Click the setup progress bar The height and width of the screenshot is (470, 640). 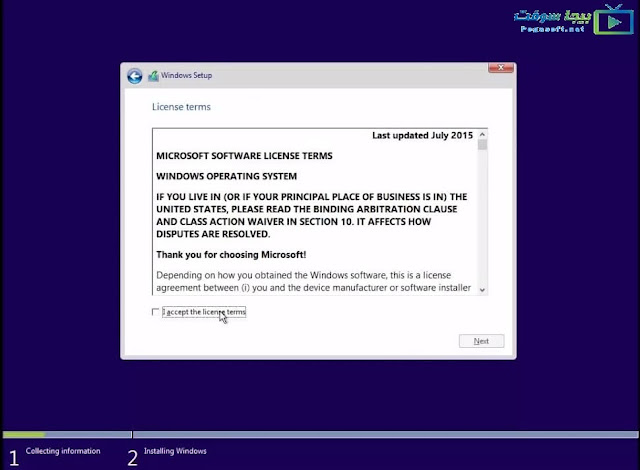[x=320, y=435]
